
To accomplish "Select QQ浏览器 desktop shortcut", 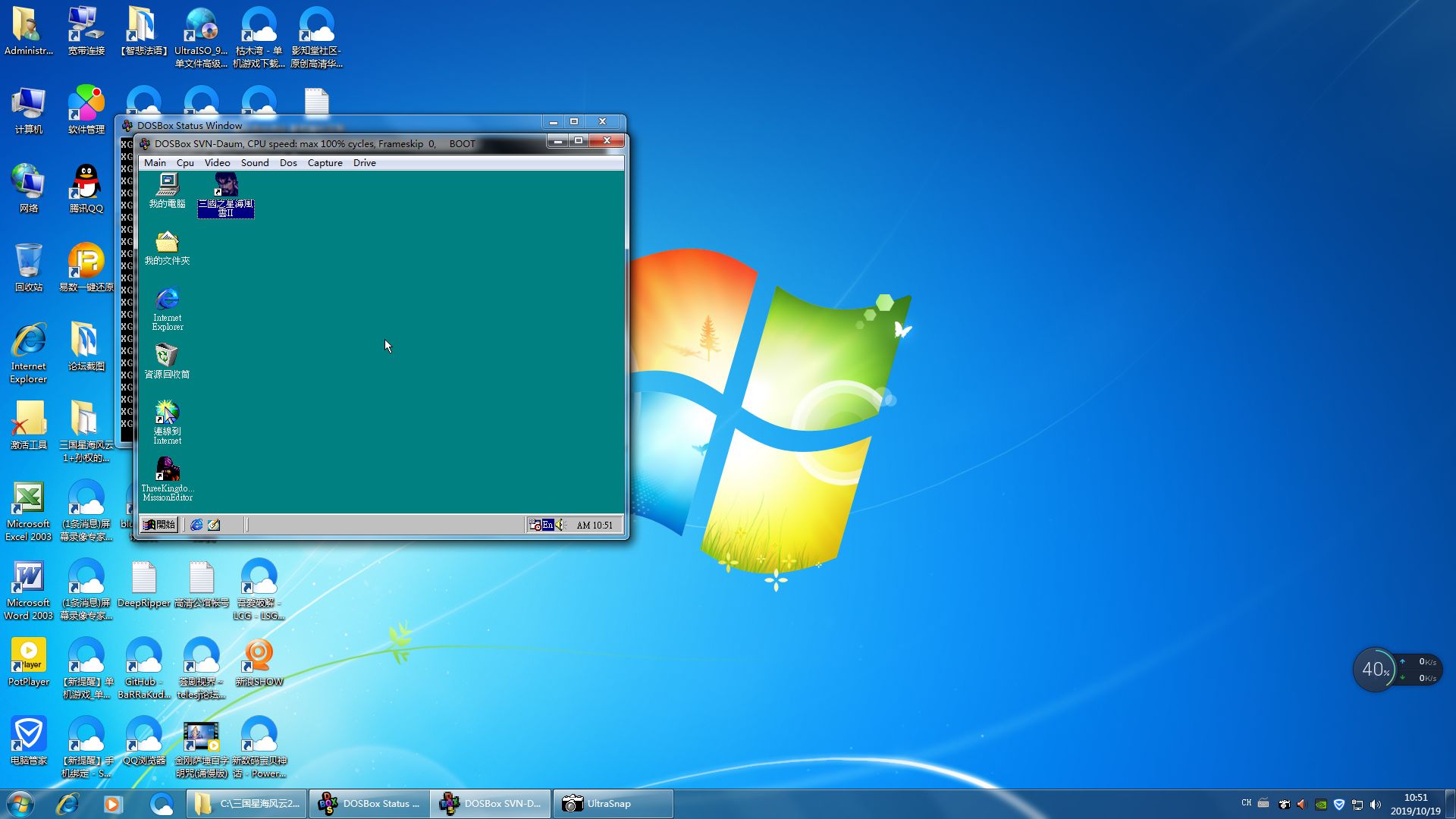I will [143, 741].
